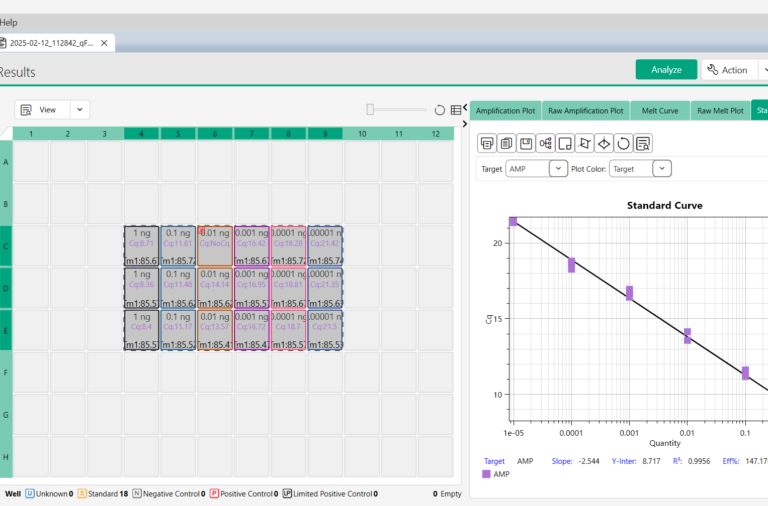Click the branching nodes icon in chart toolbar
The width and height of the screenshot is (768, 506).
(546, 143)
